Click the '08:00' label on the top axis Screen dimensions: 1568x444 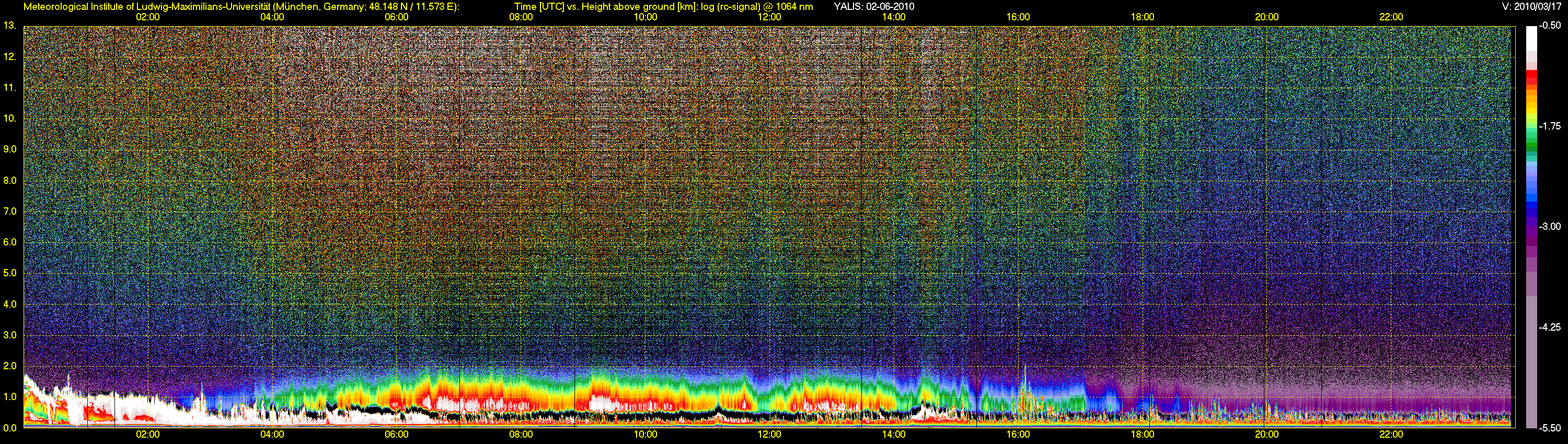(521, 17)
